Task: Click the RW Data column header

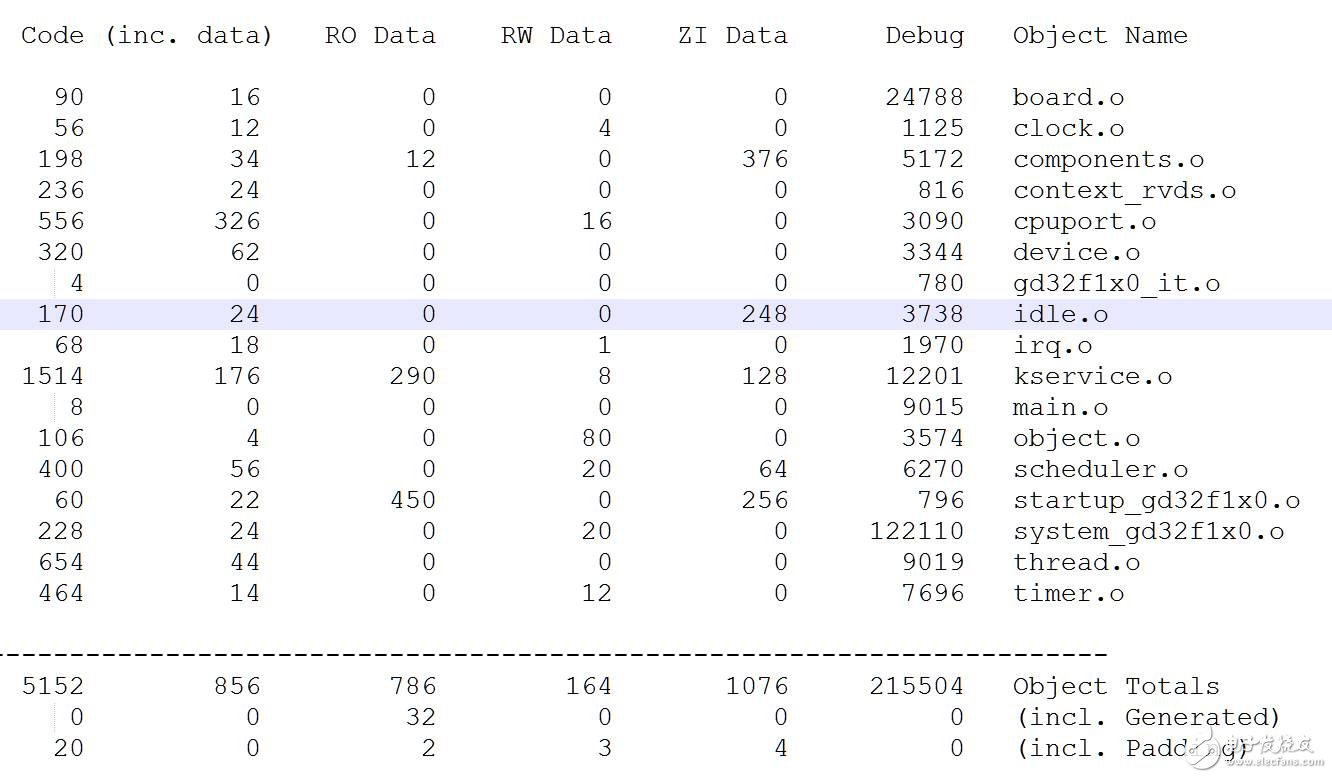Action: coord(556,36)
